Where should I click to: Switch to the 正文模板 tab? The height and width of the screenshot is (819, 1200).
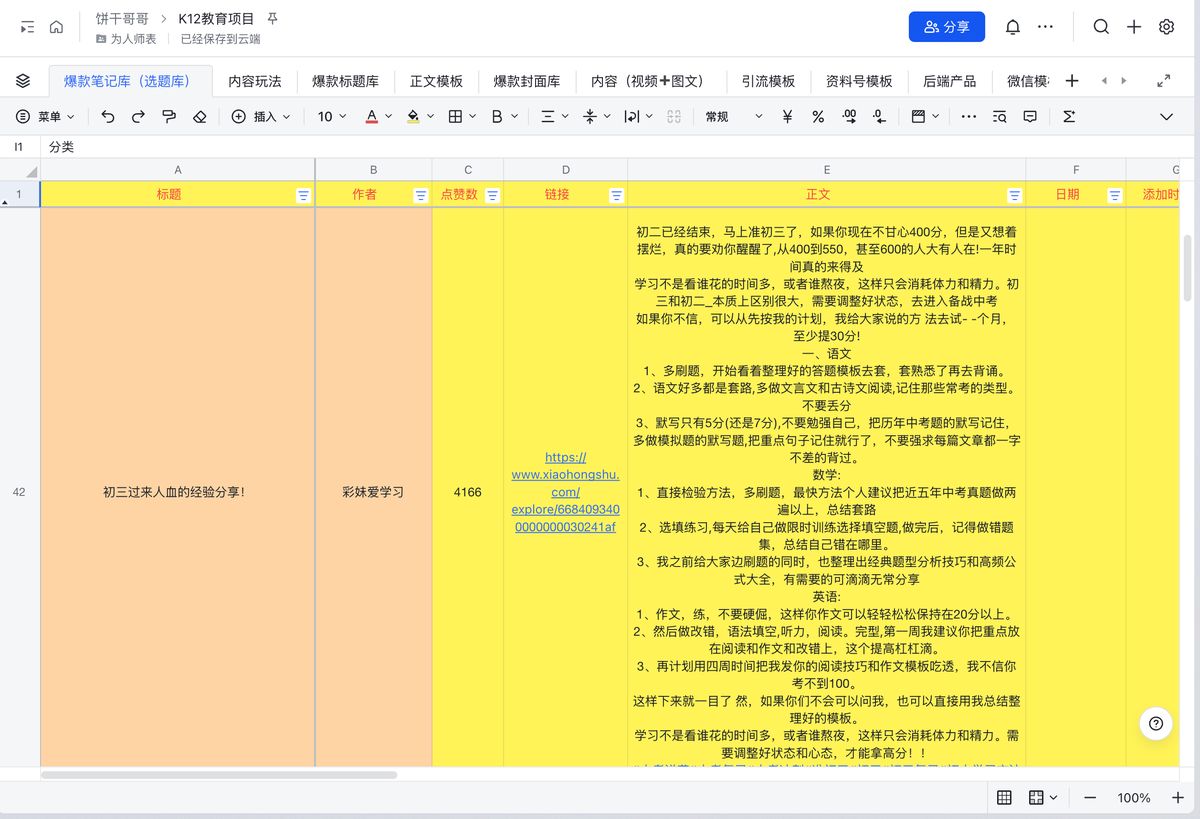pos(436,81)
